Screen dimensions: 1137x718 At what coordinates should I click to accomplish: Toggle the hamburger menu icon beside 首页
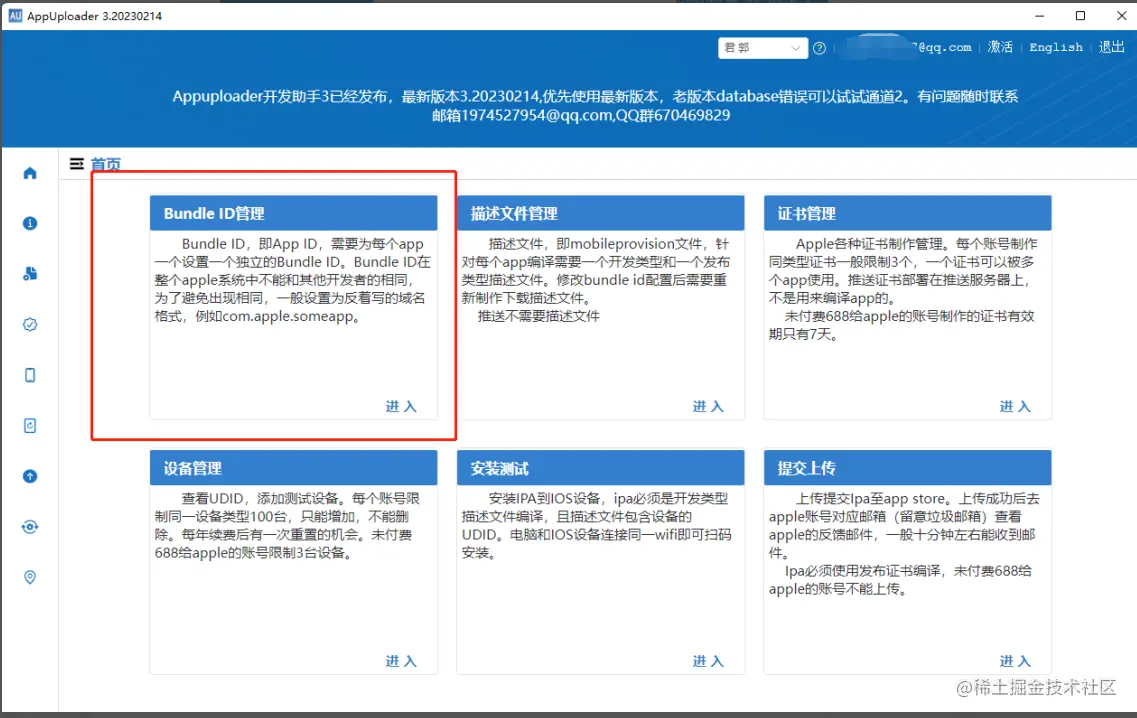[x=76, y=164]
